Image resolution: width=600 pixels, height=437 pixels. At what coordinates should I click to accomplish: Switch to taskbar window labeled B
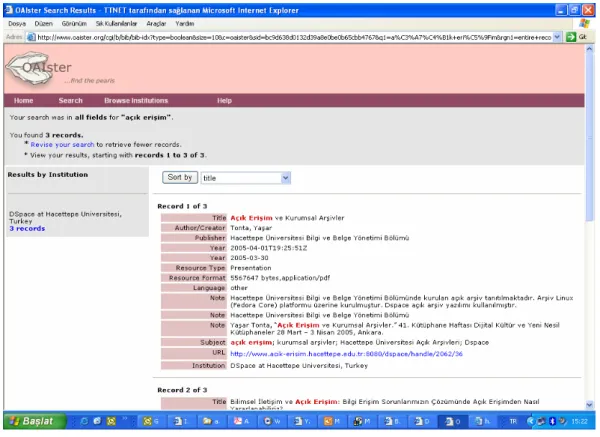tap(391, 421)
